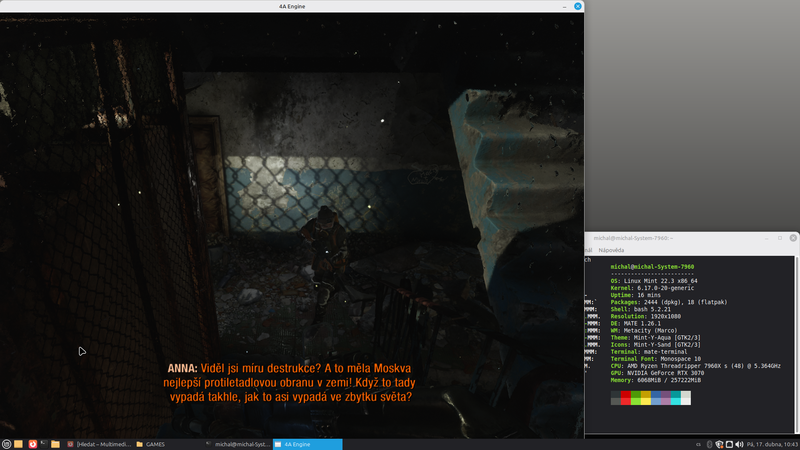Click the show desktop folder icon in taskbar
This screenshot has height=450, width=800.
click(18, 444)
